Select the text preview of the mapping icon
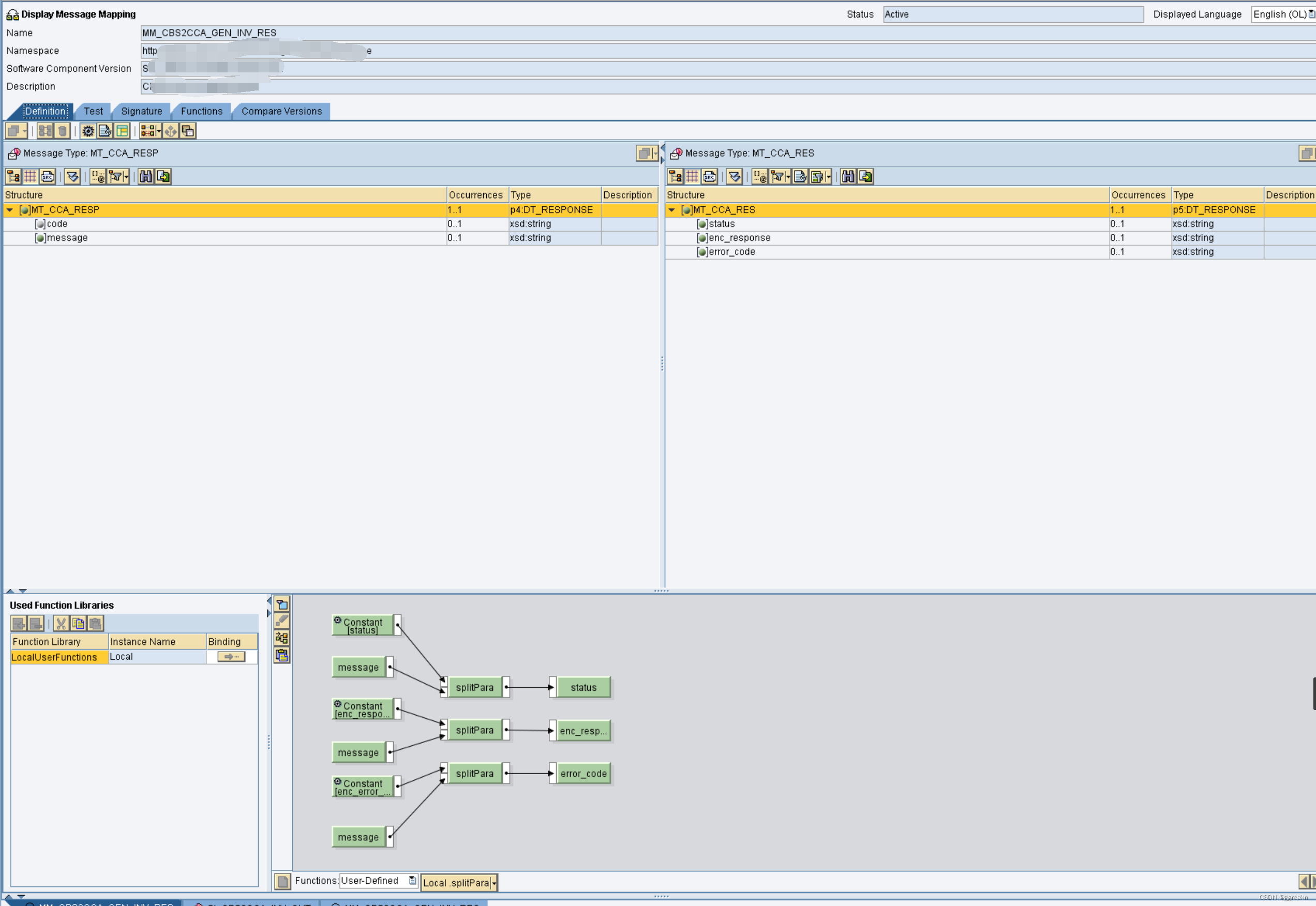The width and height of the screenshot is (1316, 906). click(104, 131)
